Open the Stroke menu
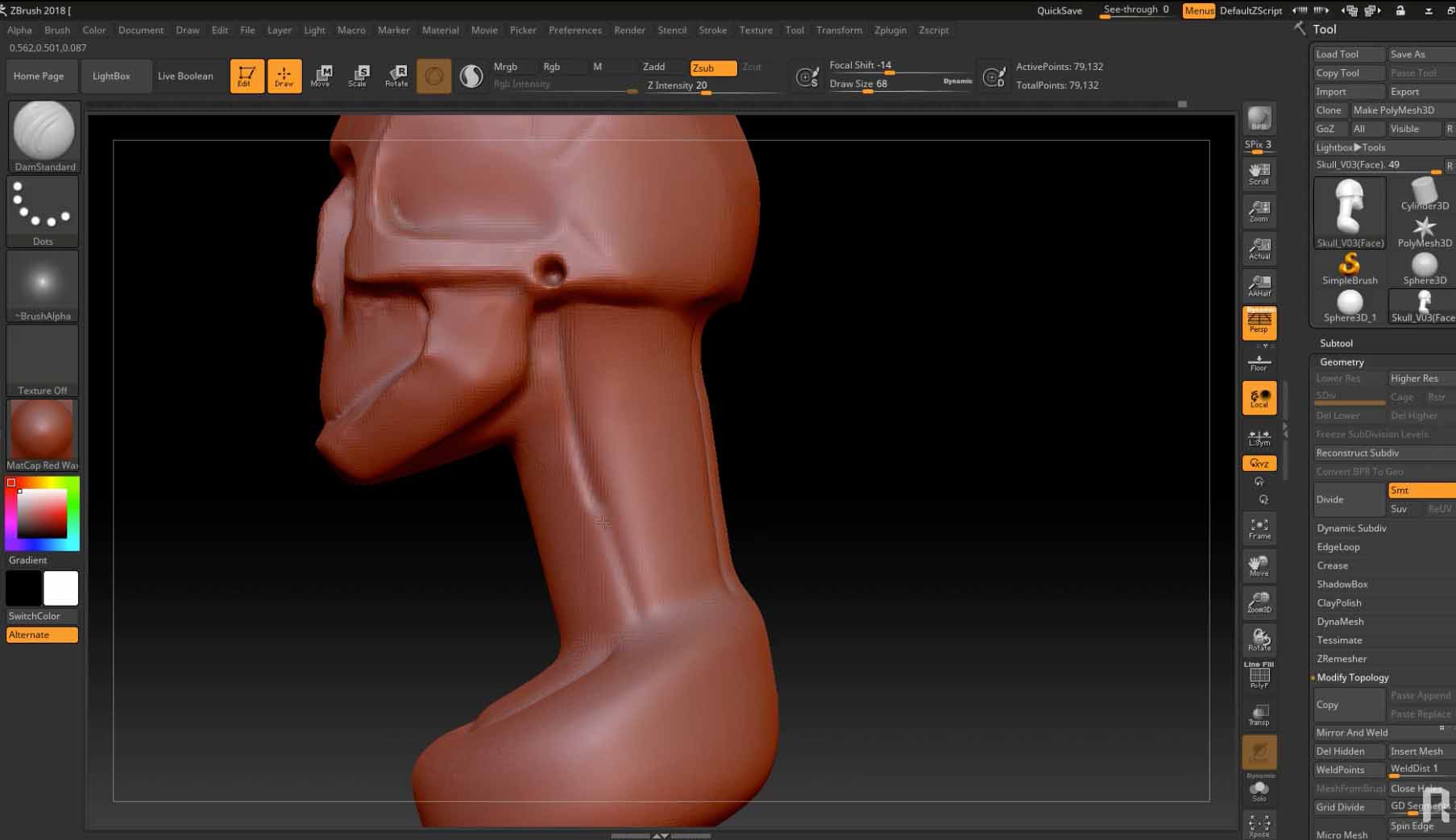 [712, 30]
